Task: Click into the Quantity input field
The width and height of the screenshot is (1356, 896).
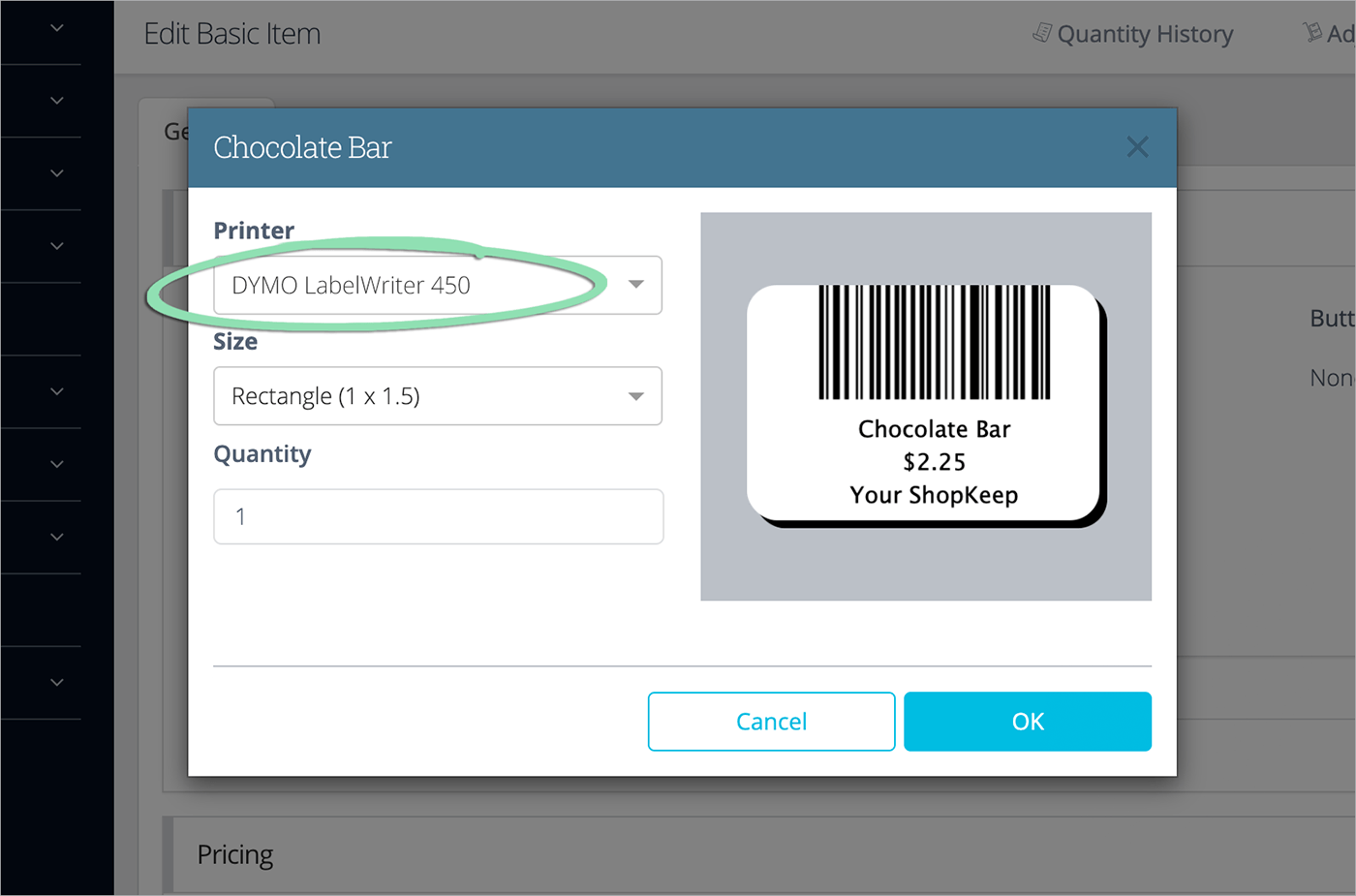Action: pyautogui.click(x=438, y=516)
